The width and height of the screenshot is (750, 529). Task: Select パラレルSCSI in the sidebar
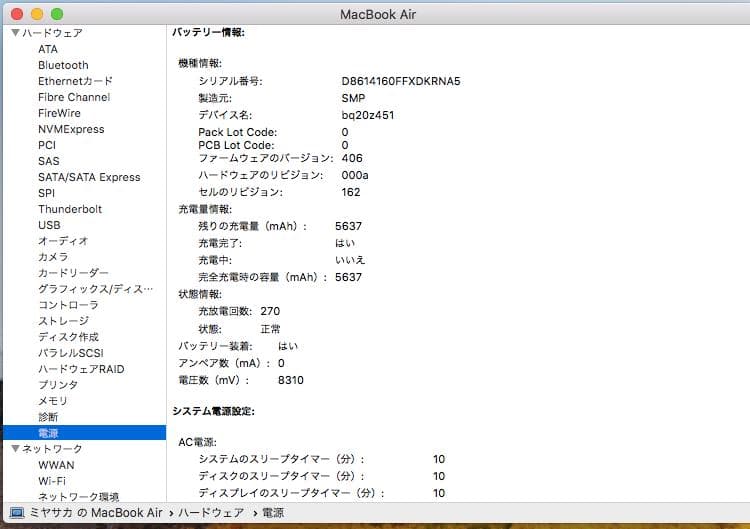71,353
